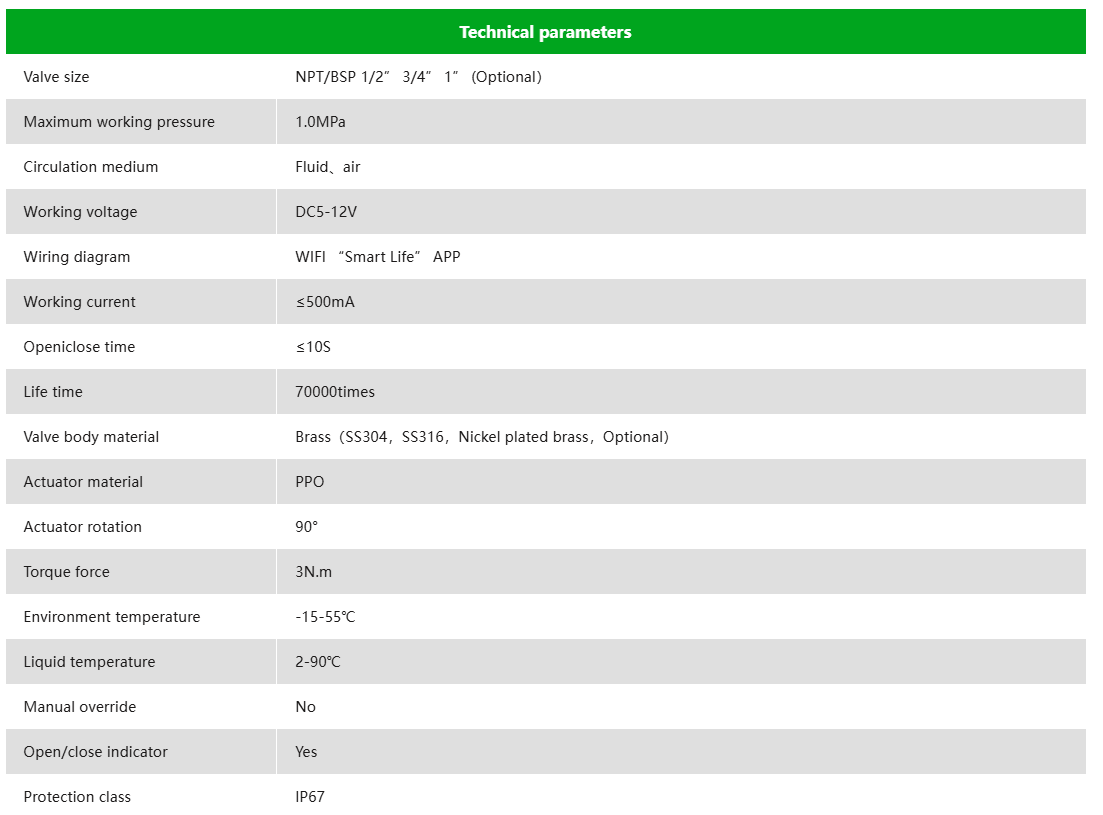Click the Technical parameters header
The image size is (1103, 815).
pyautogui.click(x=545, y=32)
